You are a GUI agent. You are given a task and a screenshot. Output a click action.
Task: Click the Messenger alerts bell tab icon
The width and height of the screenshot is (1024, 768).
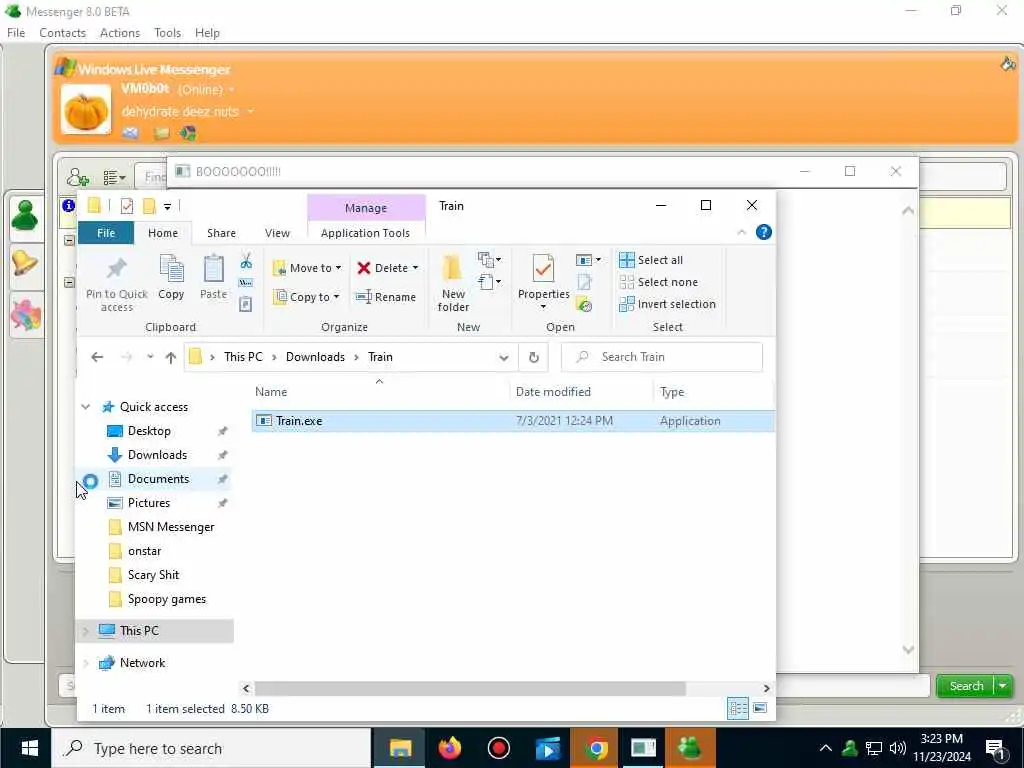[25, 264]
